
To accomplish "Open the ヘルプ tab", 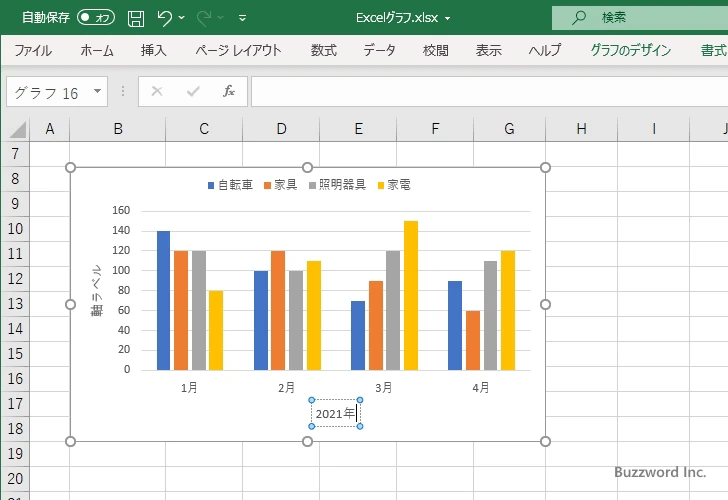I will [x=545, y=50].
